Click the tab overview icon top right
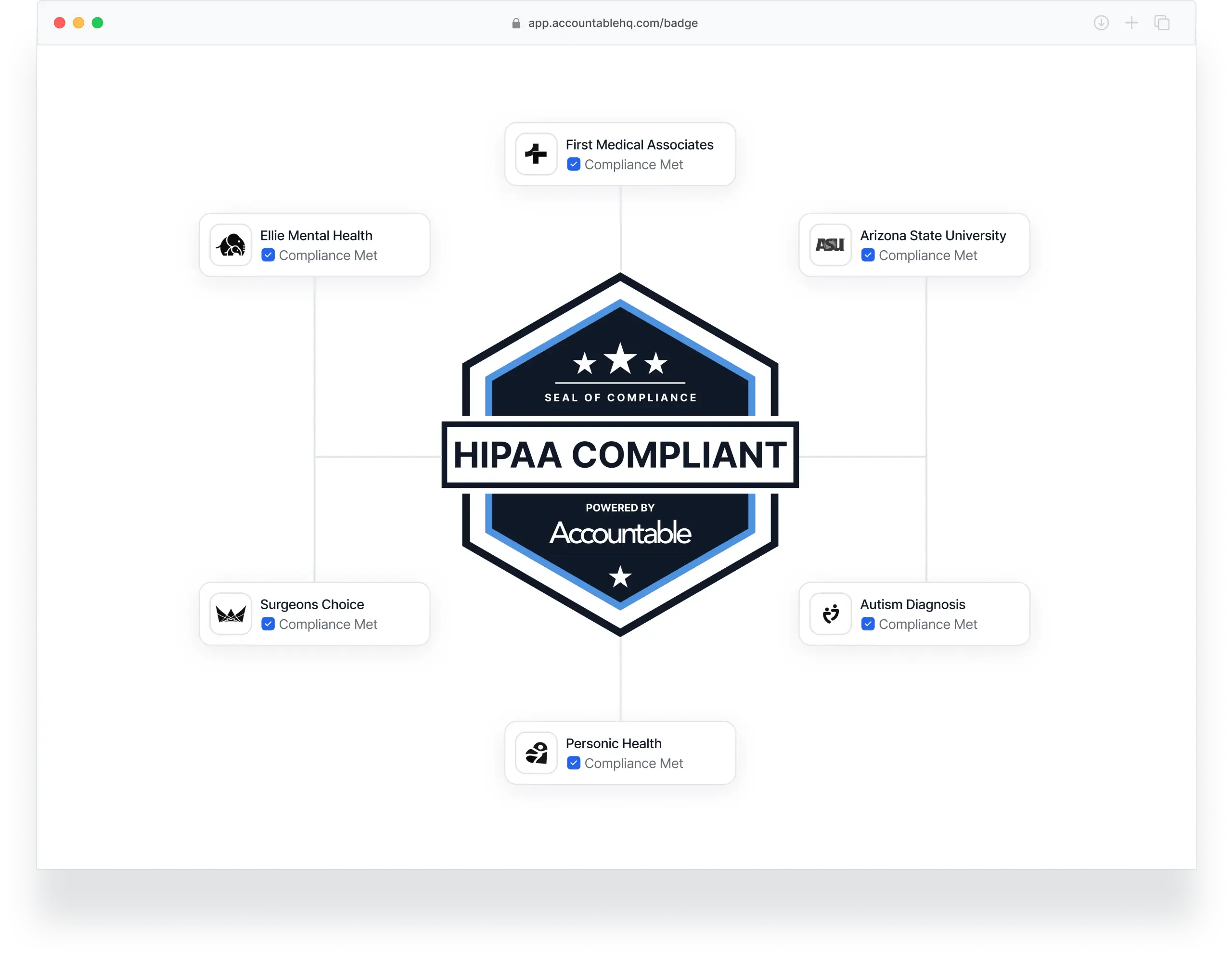The width and height of the screenshot is (1232, 958). click(1161, 23)
